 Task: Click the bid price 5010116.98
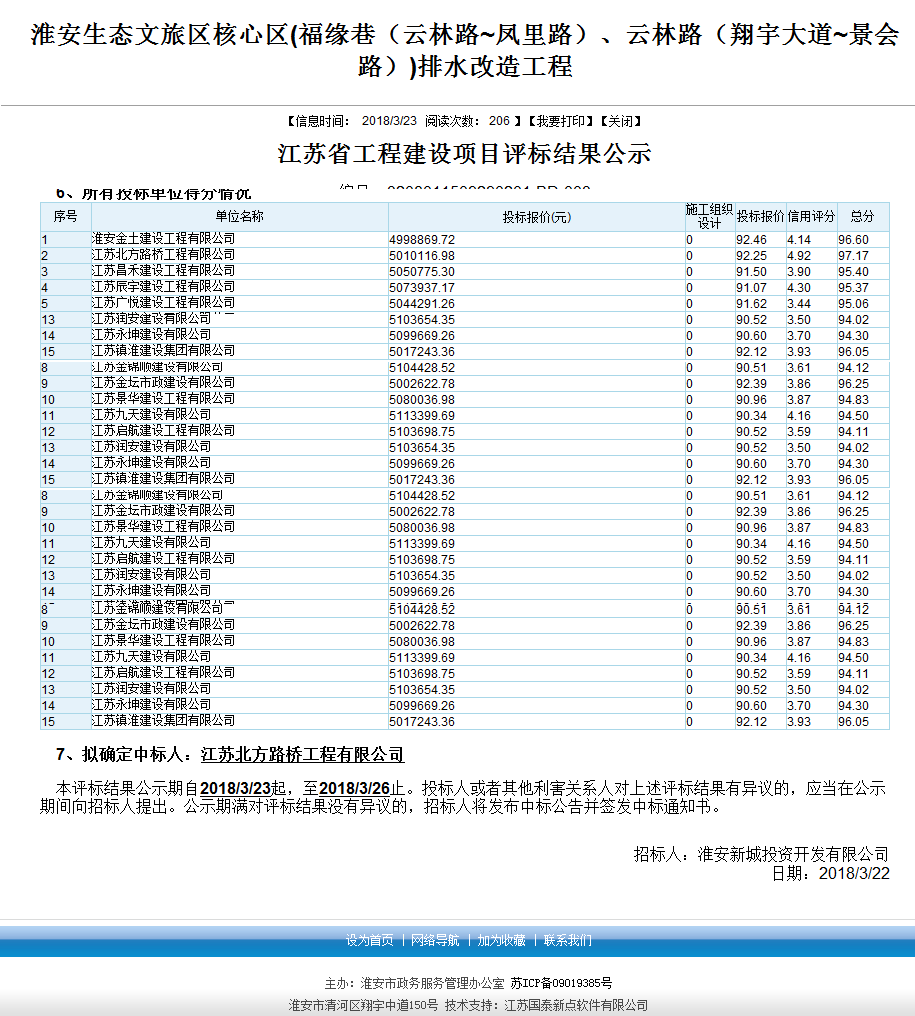click(422, 256)
